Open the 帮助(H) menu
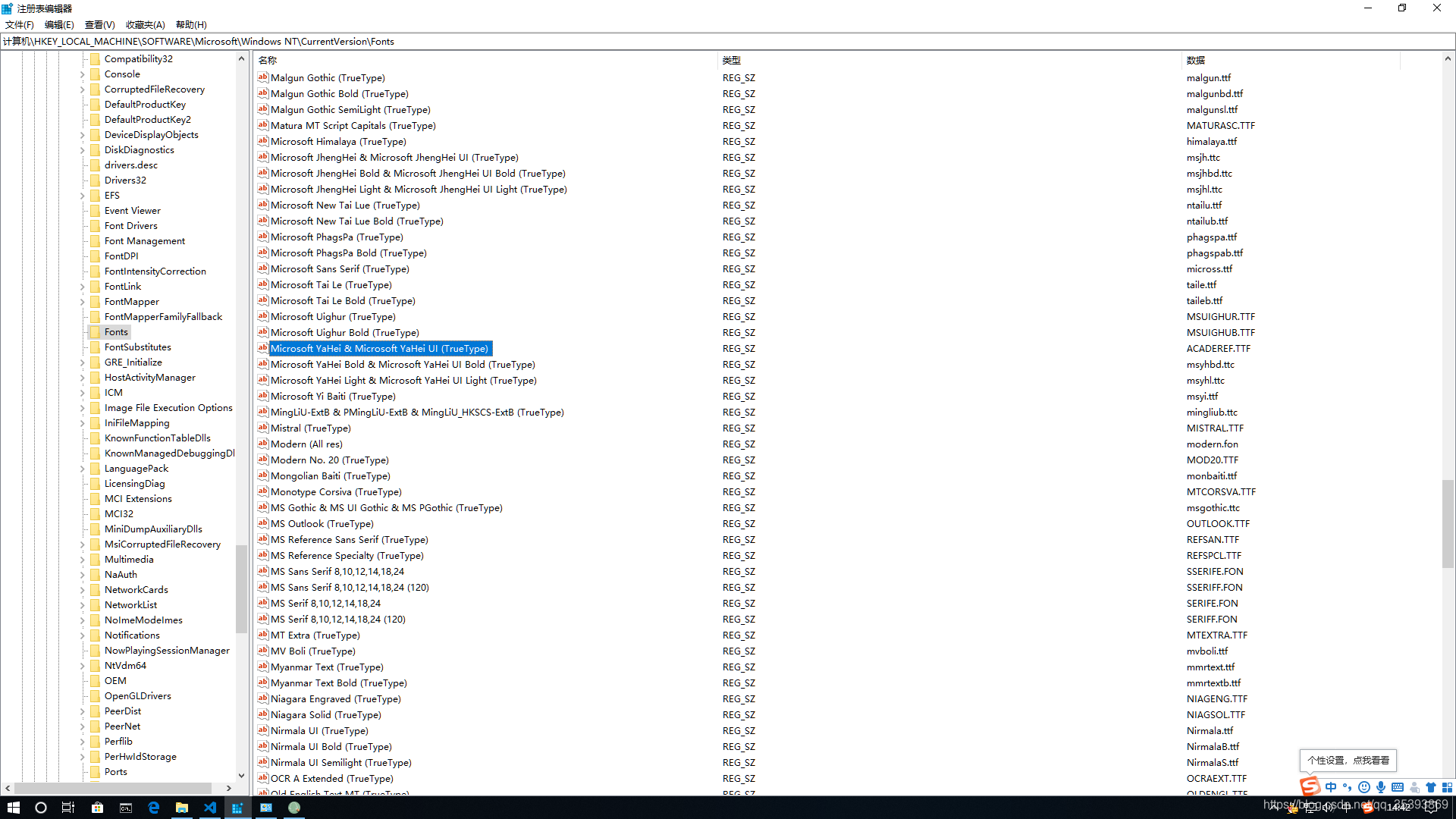The image size is (1456, 819). tap(191, 25)
